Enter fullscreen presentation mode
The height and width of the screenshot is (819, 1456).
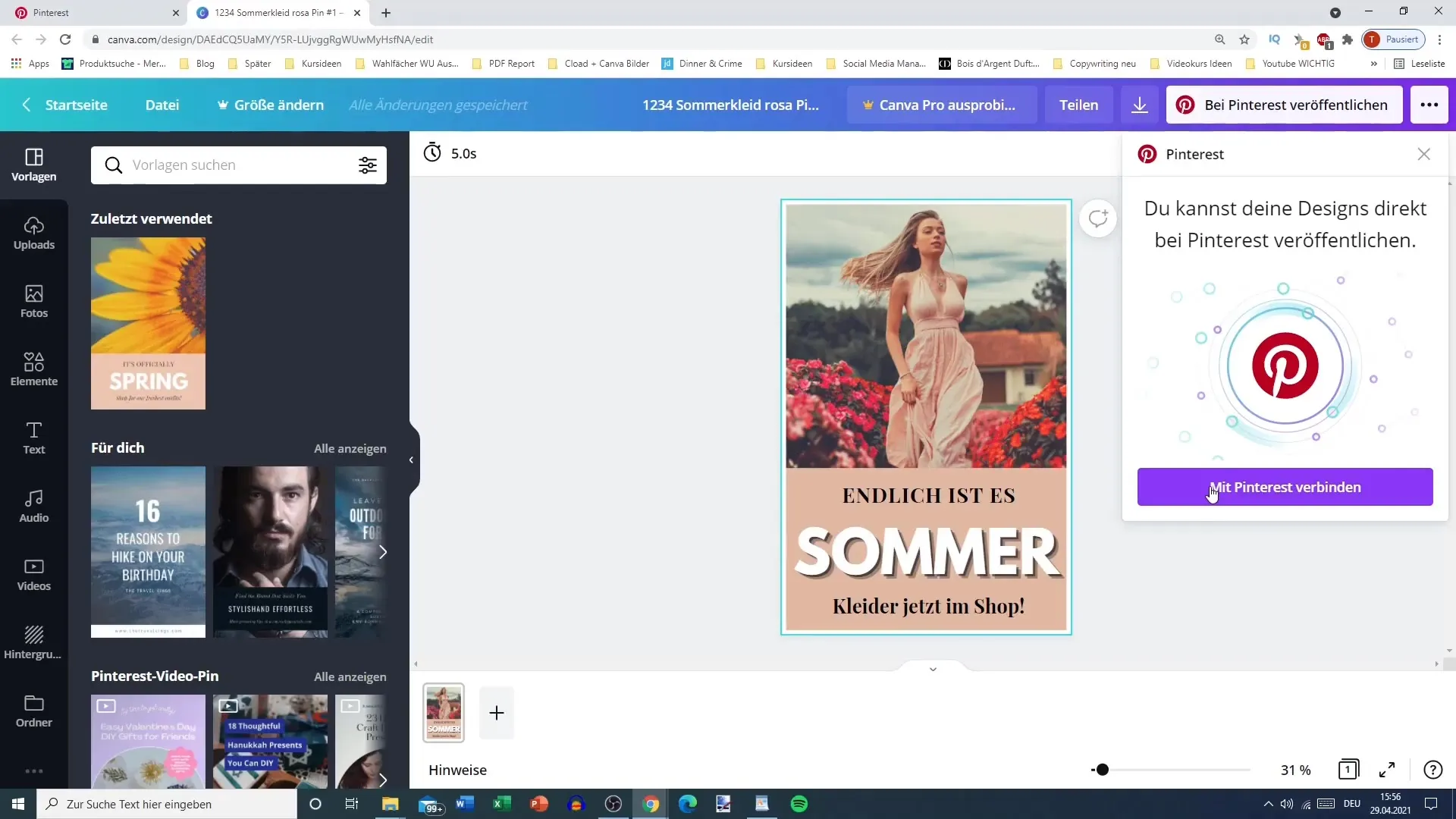(1387, 770)
